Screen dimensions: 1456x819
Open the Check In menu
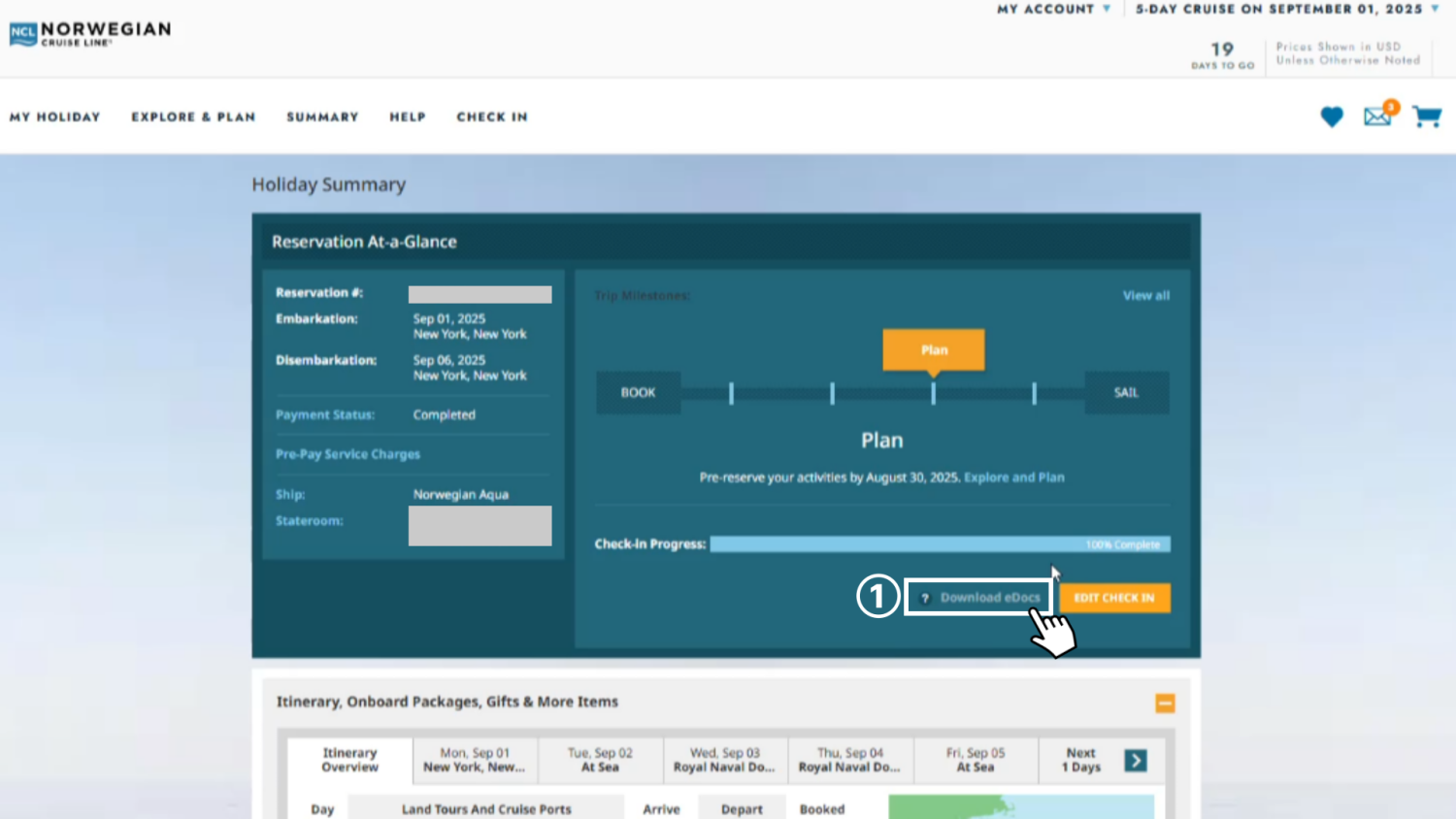point(492,116)
